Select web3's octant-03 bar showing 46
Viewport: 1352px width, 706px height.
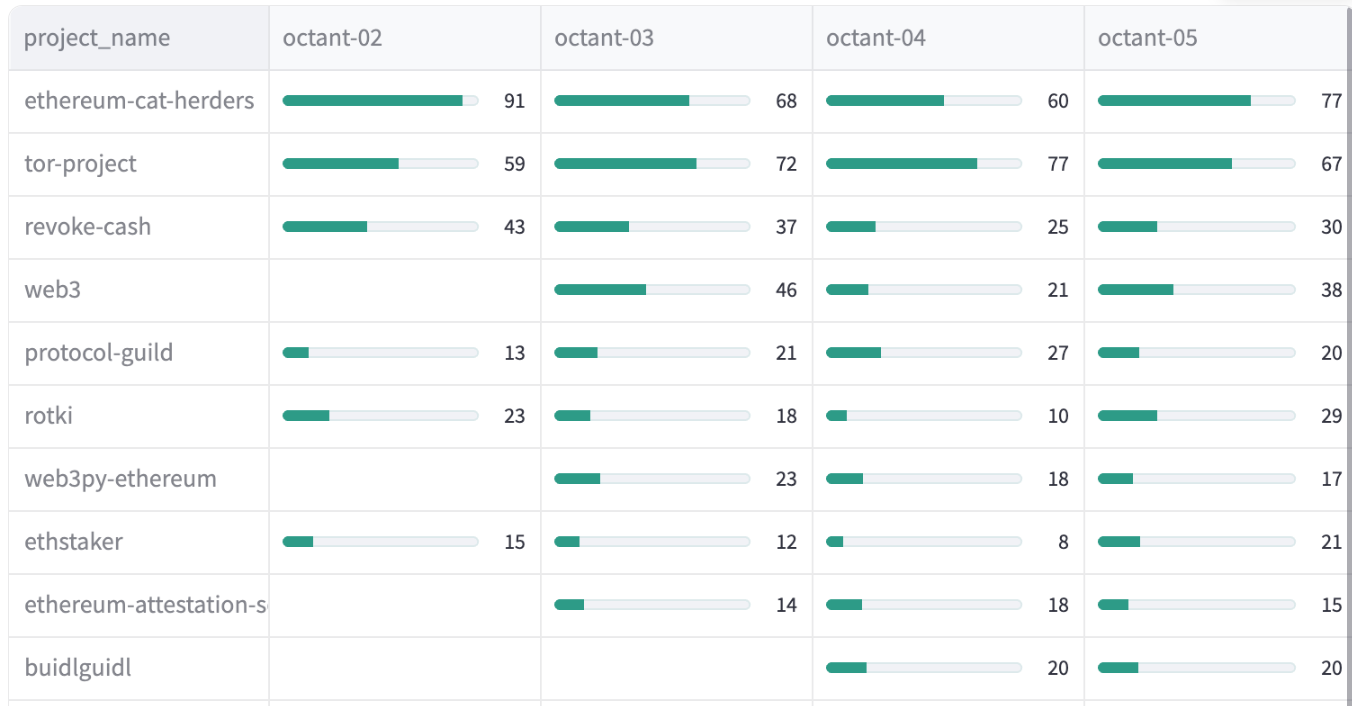pyautogui.click(x=651, y=290)
